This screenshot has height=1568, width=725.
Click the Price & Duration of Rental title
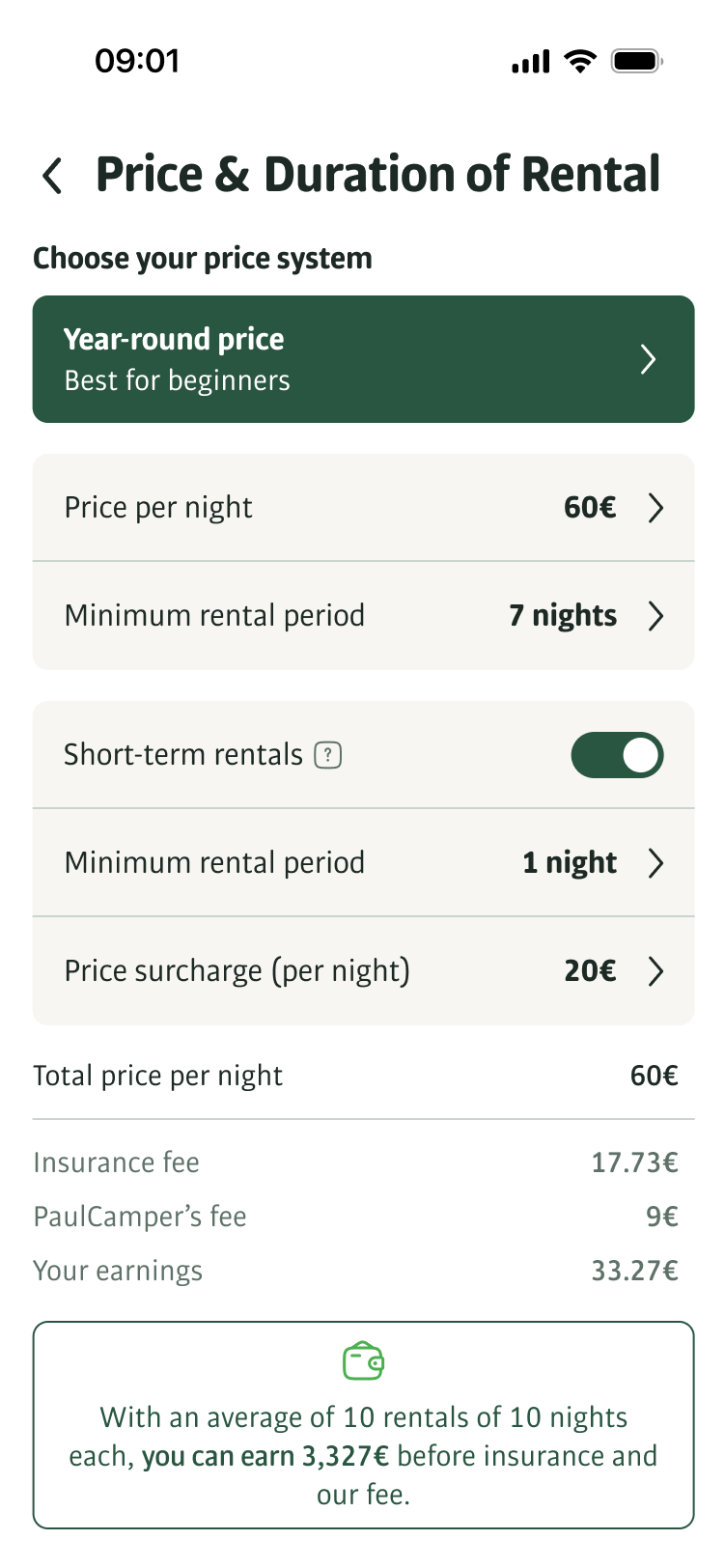pyautogui.click(x=377, y=176)
